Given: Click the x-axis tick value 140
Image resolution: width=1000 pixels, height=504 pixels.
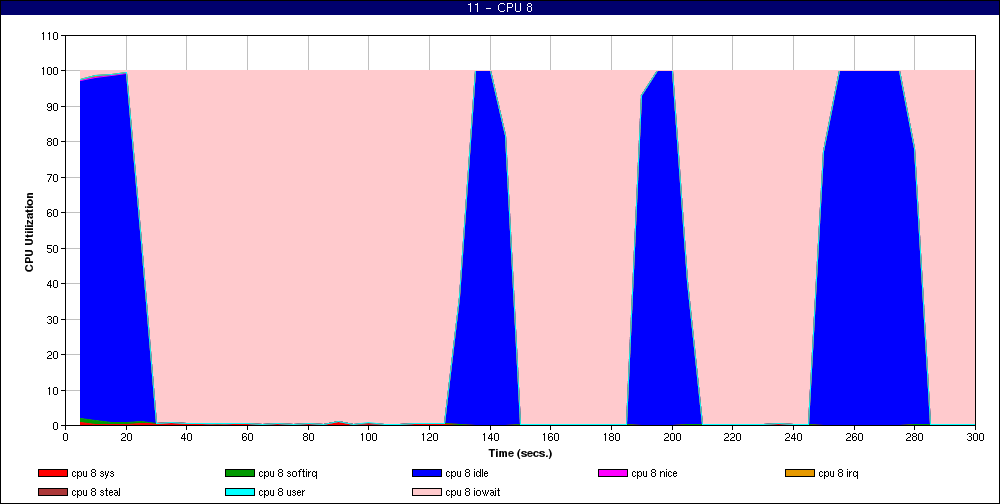Looking at the screenshot, I should click(x=490, y=437).
